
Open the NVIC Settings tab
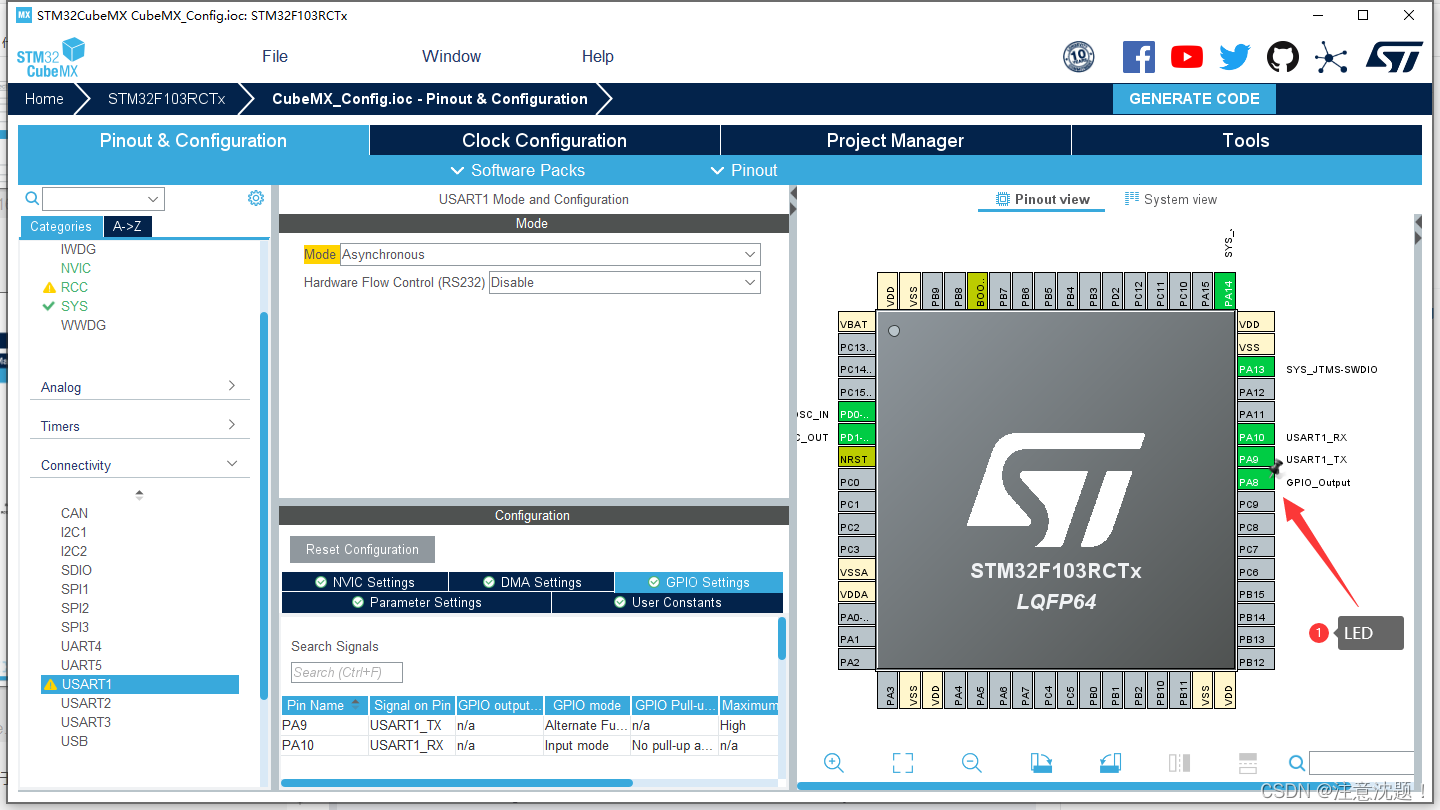[x=364, y=582]
